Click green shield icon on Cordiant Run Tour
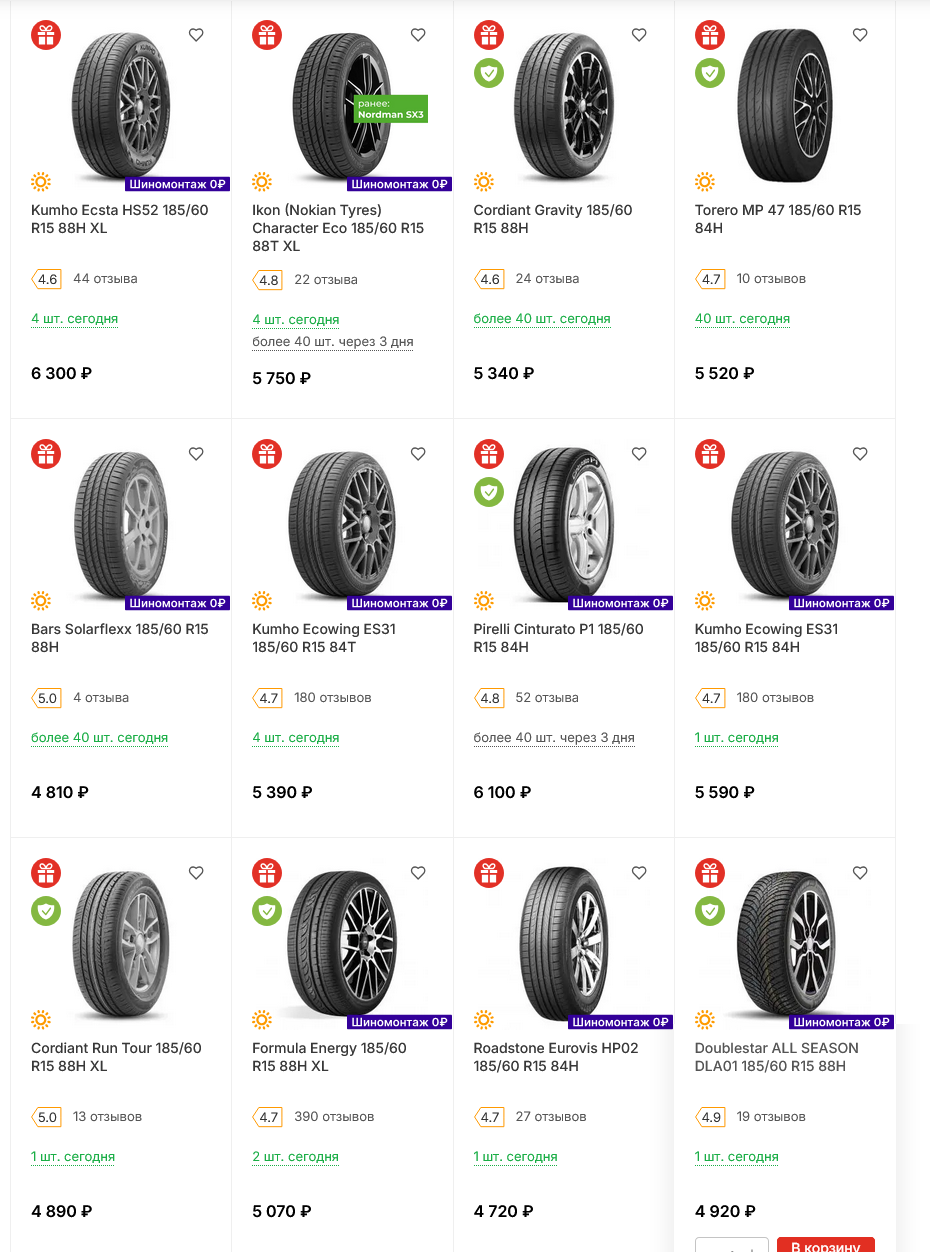The image size is (930, 1252). [x=46, y=911]
